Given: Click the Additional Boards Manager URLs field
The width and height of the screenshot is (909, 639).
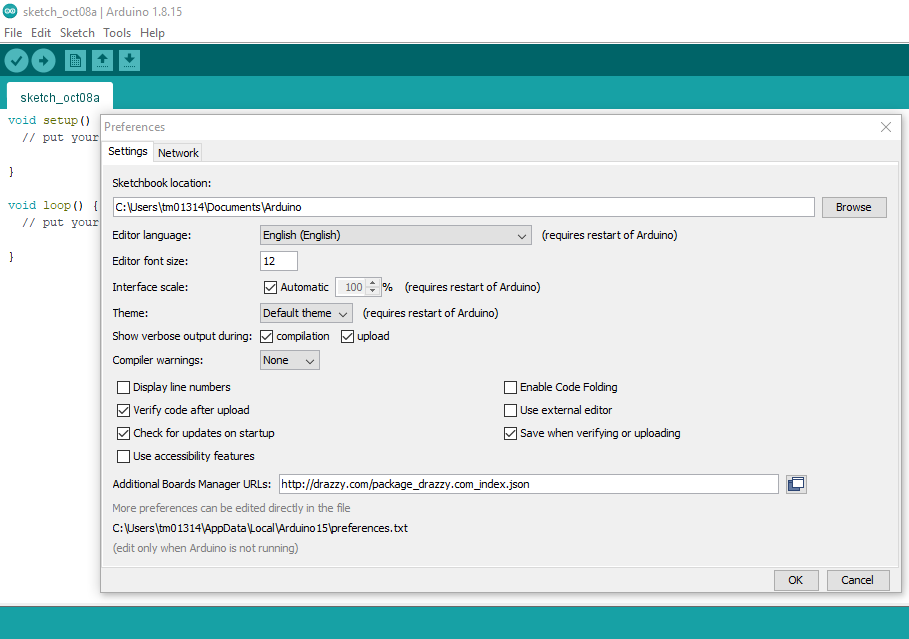Looking at the screenshot, I should (529, 484).
